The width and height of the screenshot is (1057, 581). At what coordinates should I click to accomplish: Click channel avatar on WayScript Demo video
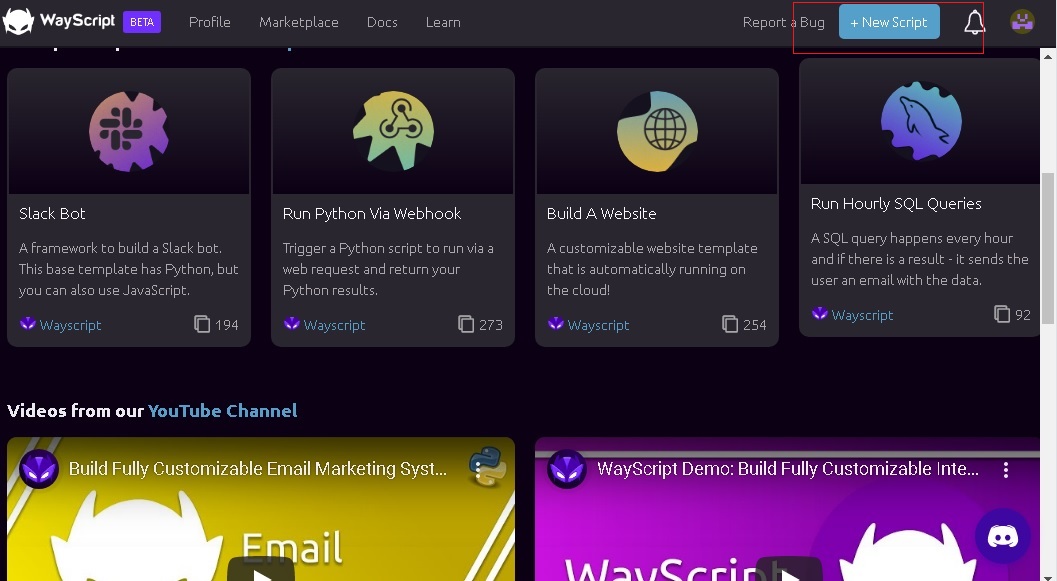[567, 468]
